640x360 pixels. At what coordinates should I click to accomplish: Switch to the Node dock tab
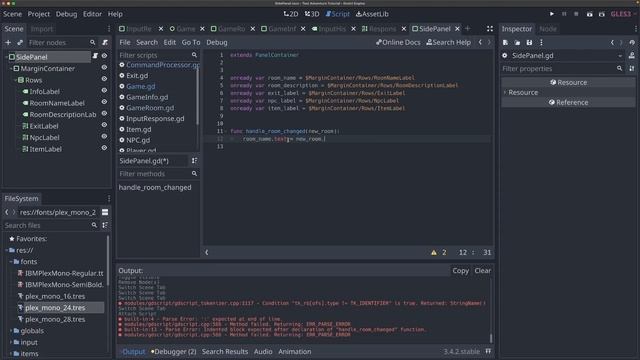click(547, 29)
